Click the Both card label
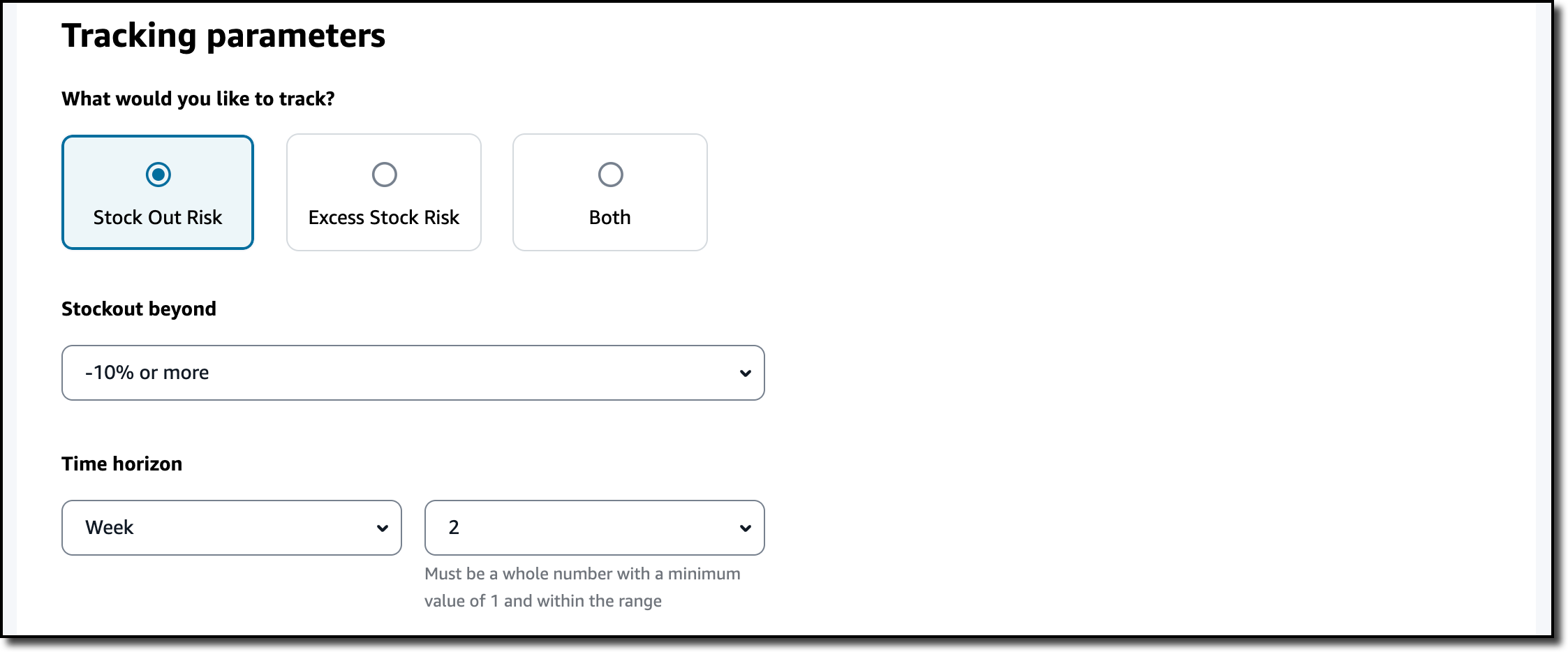Viewport: 1568px width, 652px height. coord(610,218)
